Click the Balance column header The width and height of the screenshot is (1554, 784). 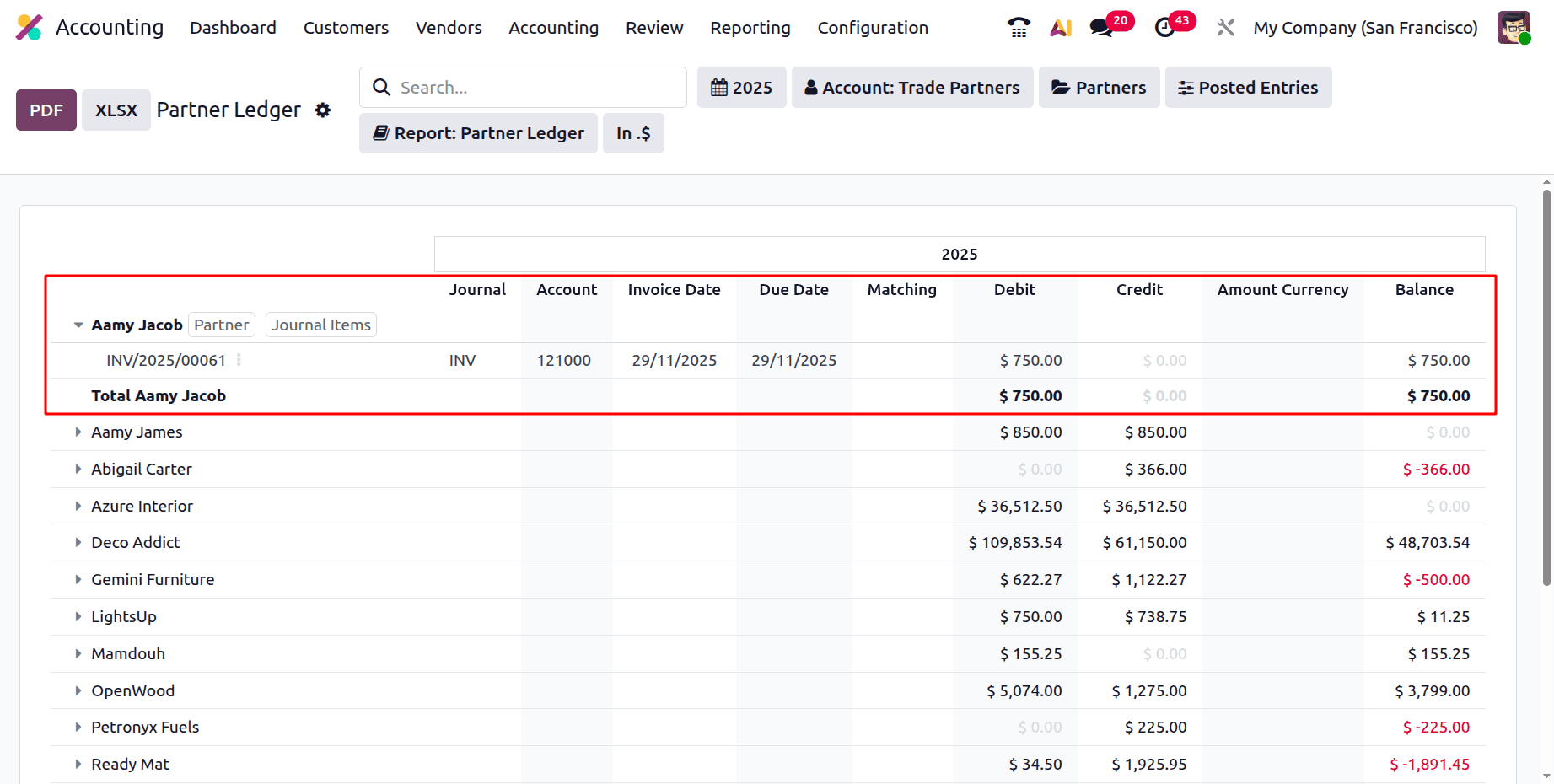[x=1424, y=289]
